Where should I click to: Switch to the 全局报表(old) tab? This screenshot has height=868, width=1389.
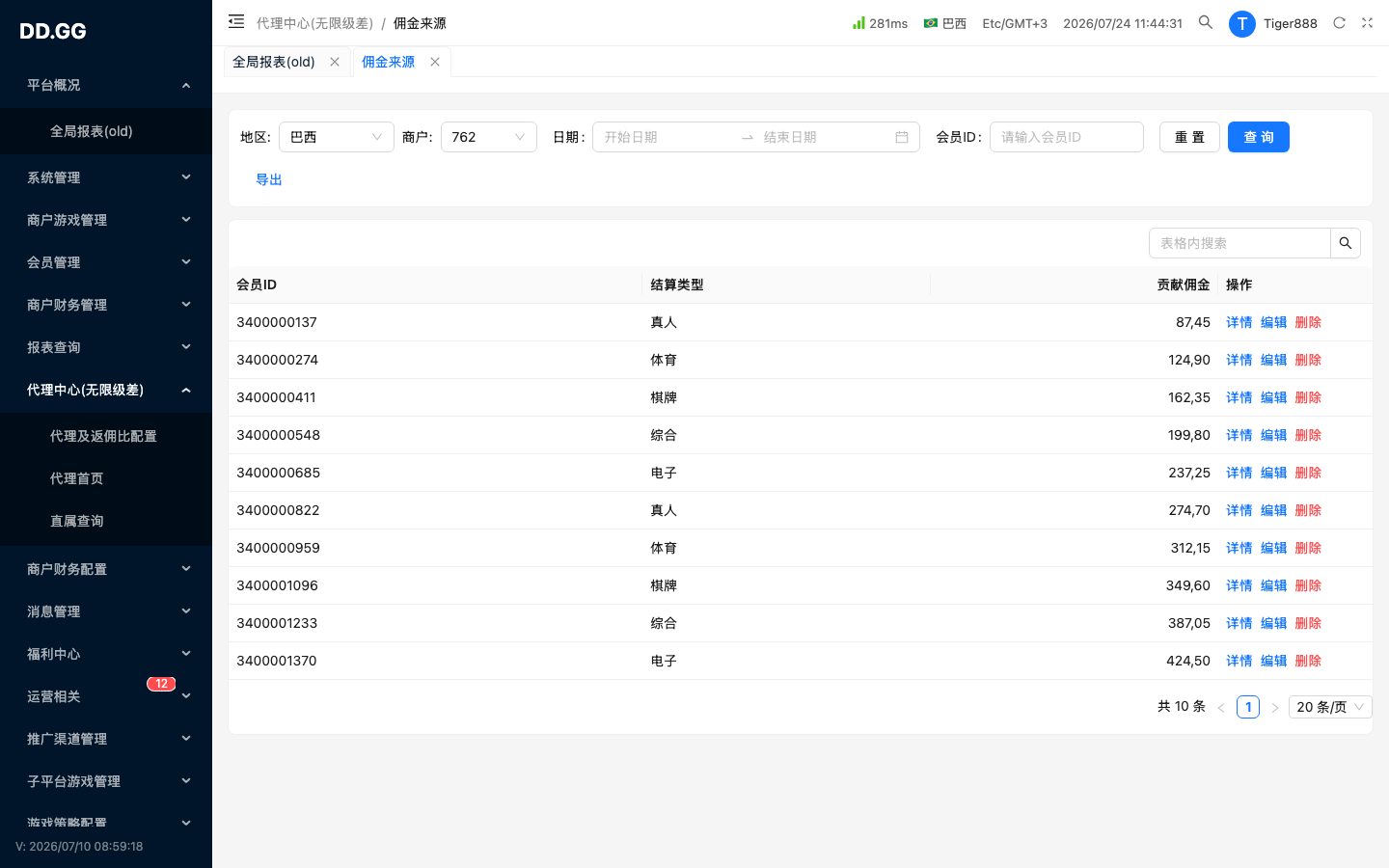(x=274, y=62)
